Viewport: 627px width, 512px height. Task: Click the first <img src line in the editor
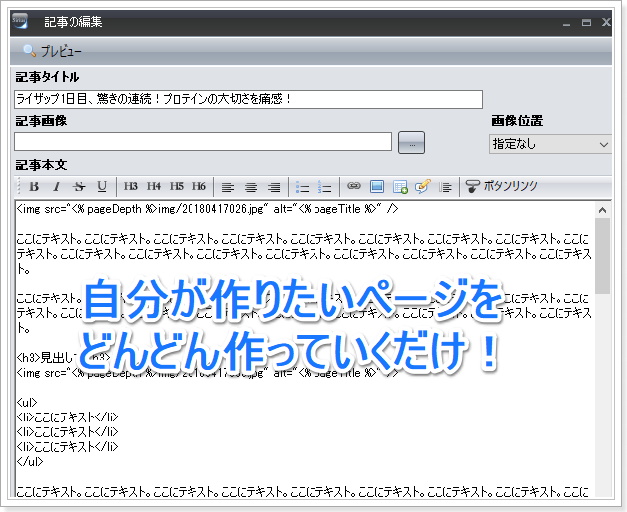207,209
